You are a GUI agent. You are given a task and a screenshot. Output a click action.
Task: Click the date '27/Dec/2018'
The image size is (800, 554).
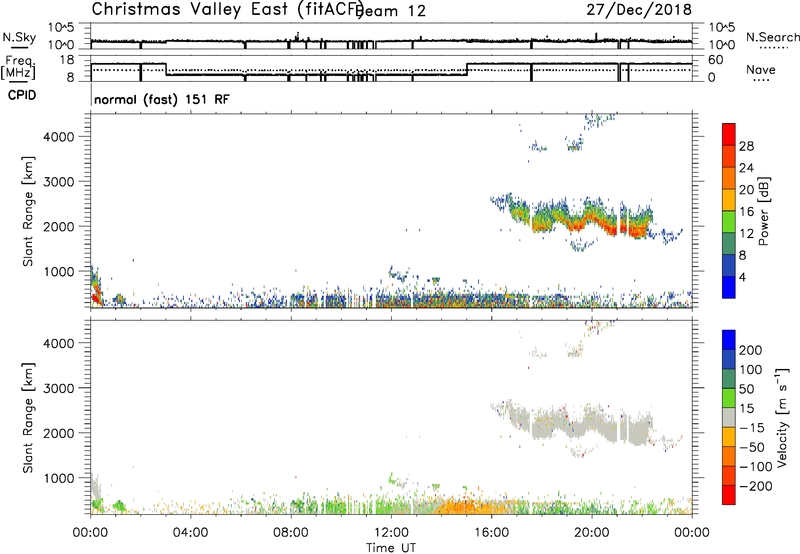point(639,9)
